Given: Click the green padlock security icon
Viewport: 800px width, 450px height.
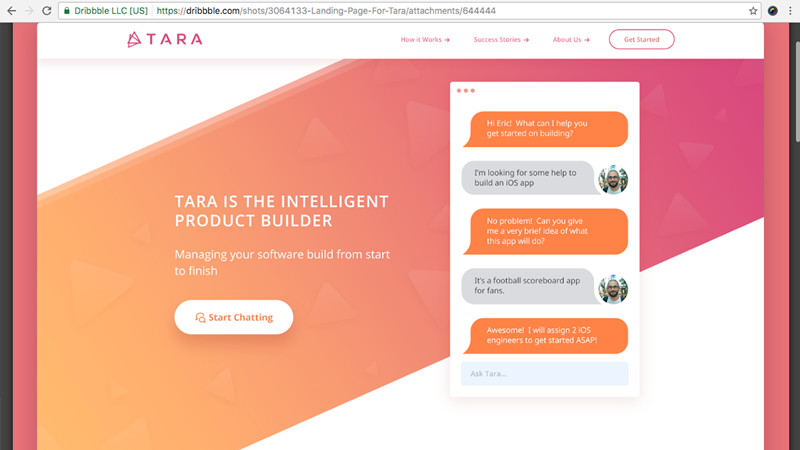Looking at the screenshot, I should (x=67, y=11).
